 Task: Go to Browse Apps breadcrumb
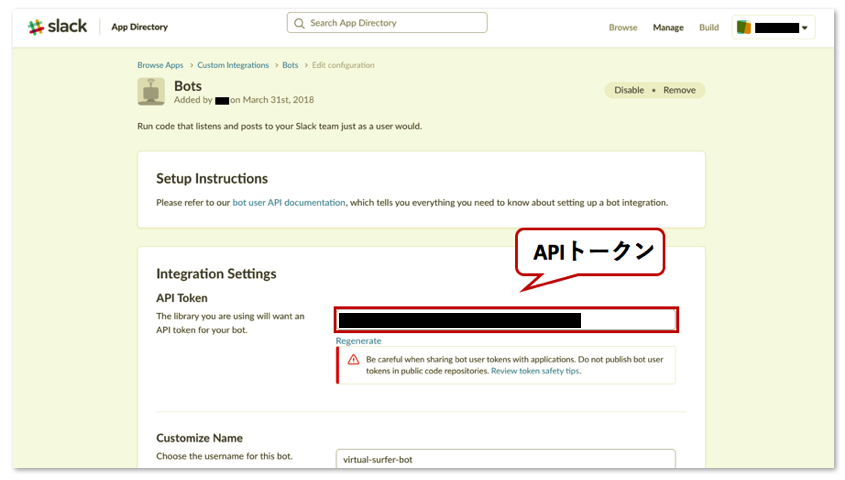click(160, 65)
